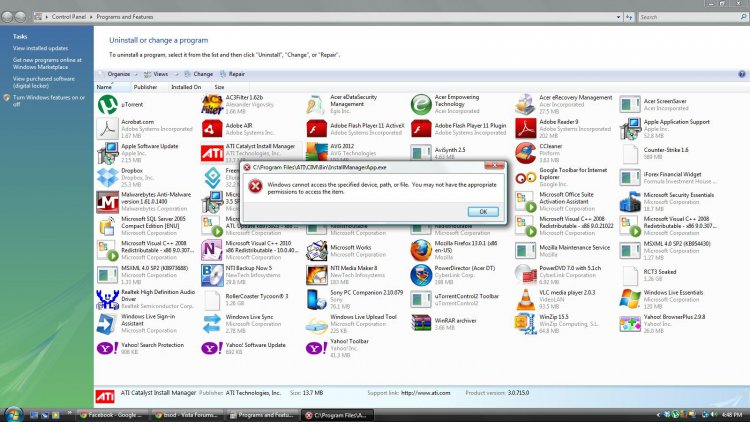750x422 pixels.
Task: Click Change in the toolbar
Action: tap(199, 74)
